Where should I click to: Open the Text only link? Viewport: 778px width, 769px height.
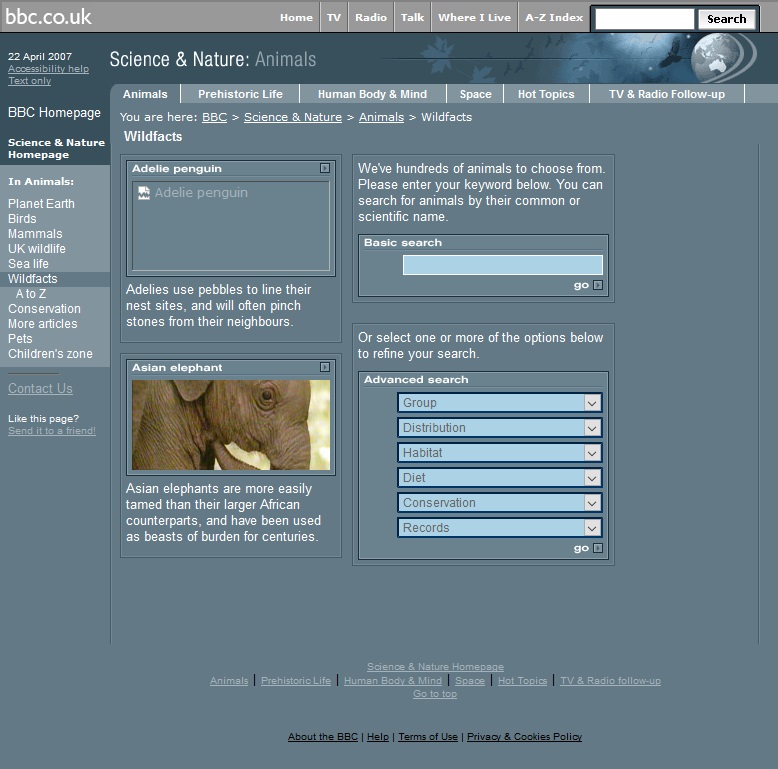click(29, 81)
